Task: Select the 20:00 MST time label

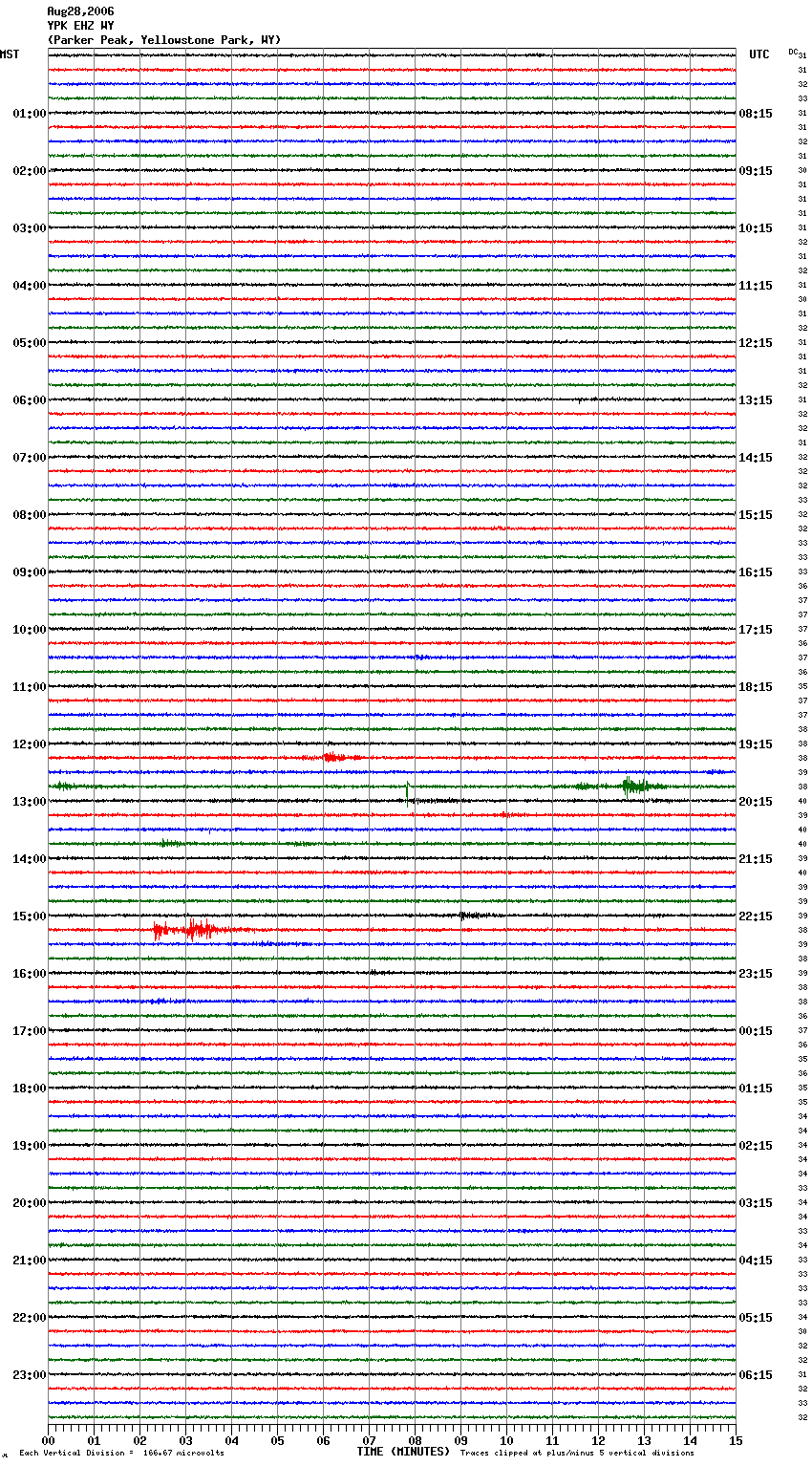Action: click(30, 1203)
